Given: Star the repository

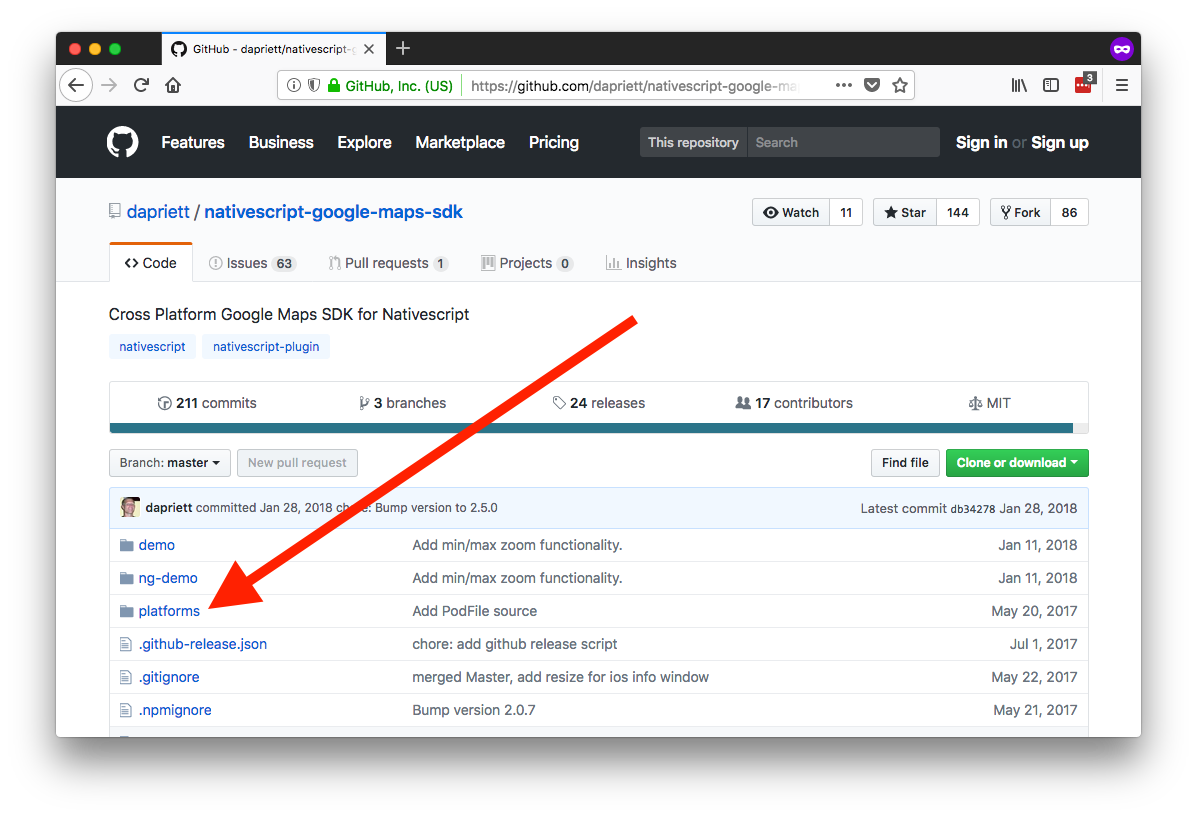Looking at the screenshot, I should point(905,212).
